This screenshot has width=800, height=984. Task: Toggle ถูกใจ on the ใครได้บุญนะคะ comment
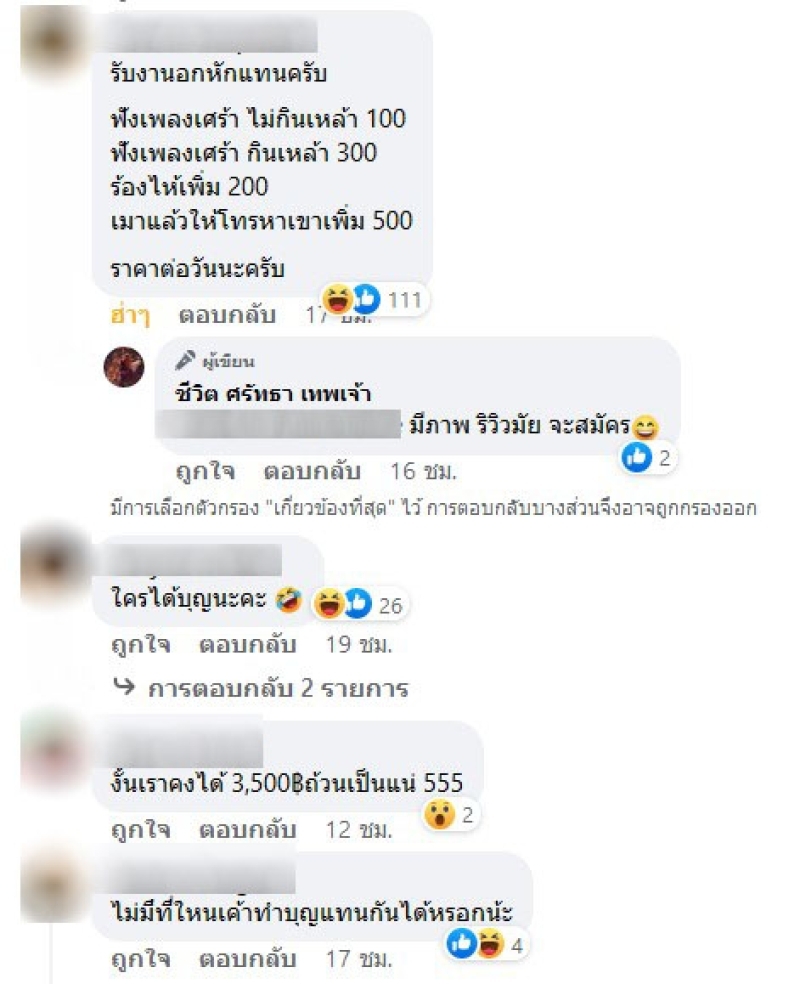[x=140, y=644]
